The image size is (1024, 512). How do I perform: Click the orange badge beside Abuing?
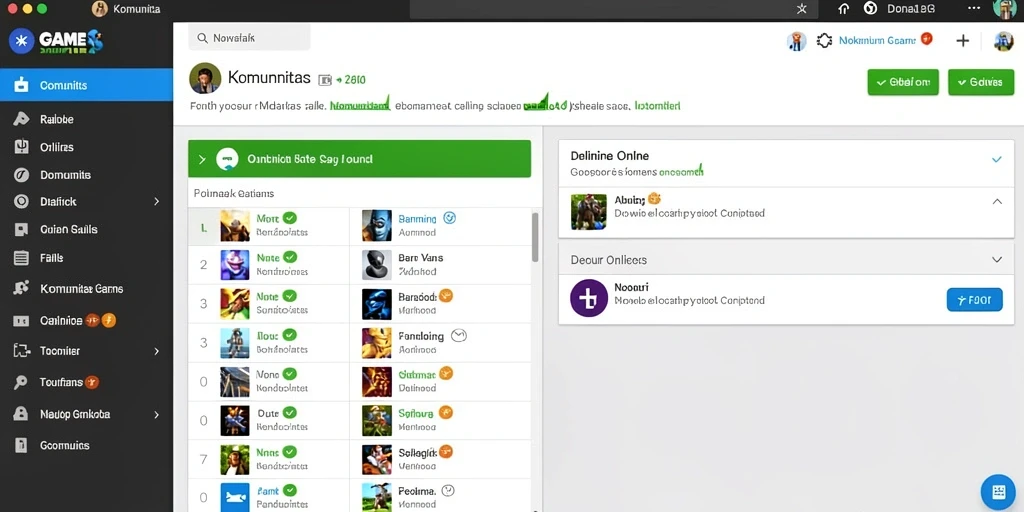pos(654,199)
